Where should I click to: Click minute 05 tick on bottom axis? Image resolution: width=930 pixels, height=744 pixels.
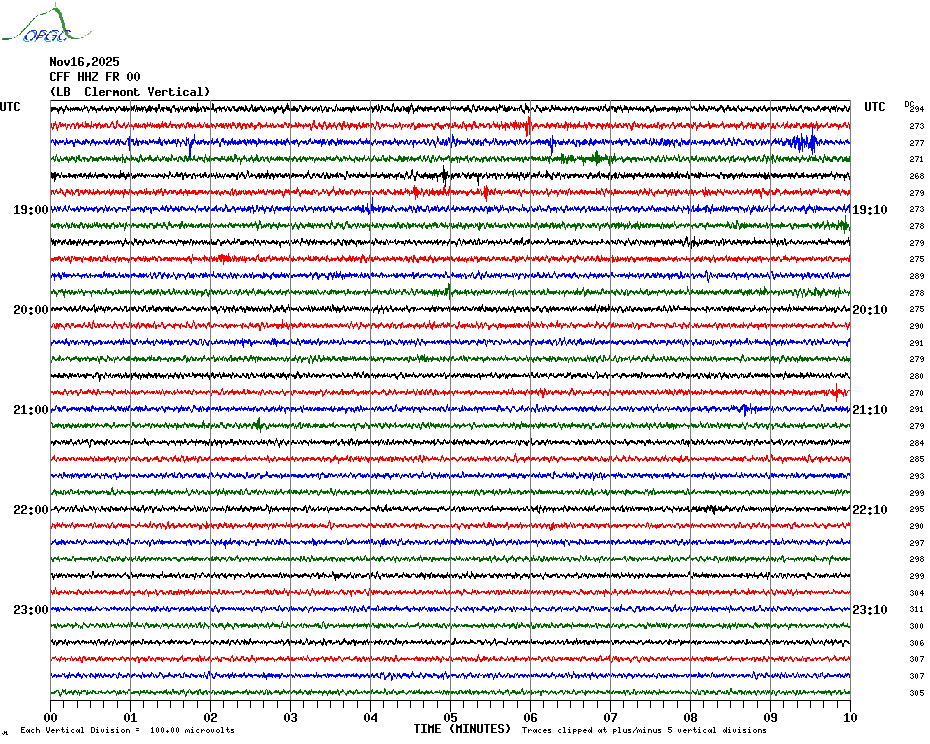click(x=450, y=717)
